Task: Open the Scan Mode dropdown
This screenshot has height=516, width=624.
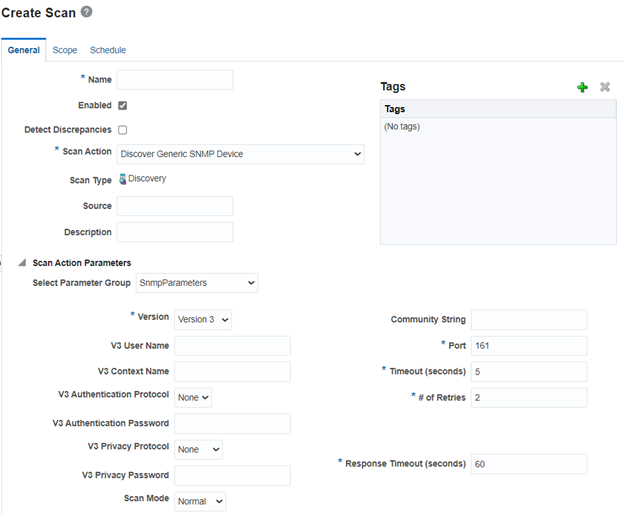Action: [200, 501]
